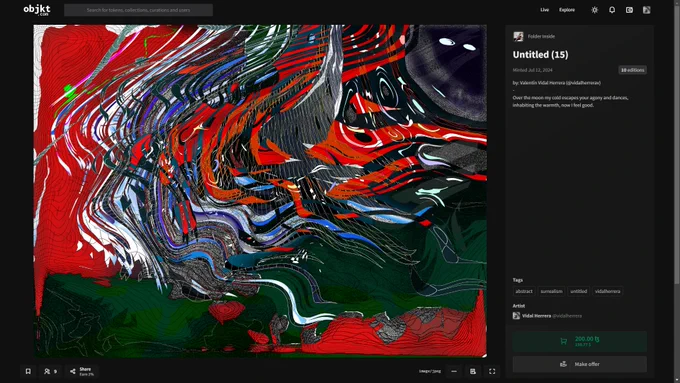Image resolution: width=680 pixels, height=383 pixels.
Task: Select the untitled tag
Action: (x=579, y=291)
